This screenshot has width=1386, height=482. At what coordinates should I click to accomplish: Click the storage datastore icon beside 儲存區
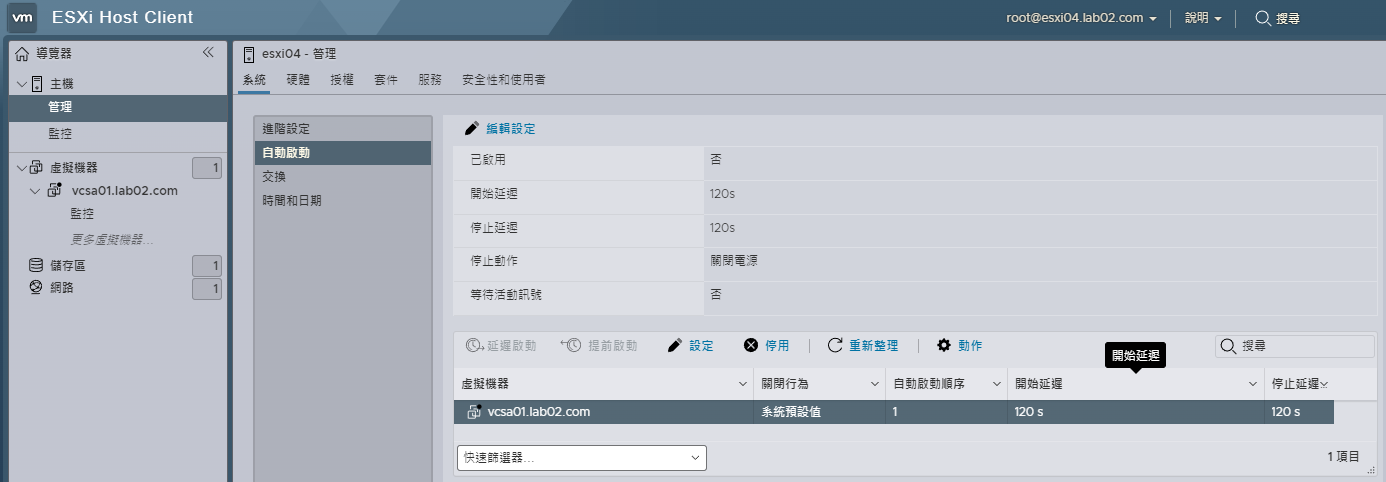pyautogui.click(x=36, y=265)
